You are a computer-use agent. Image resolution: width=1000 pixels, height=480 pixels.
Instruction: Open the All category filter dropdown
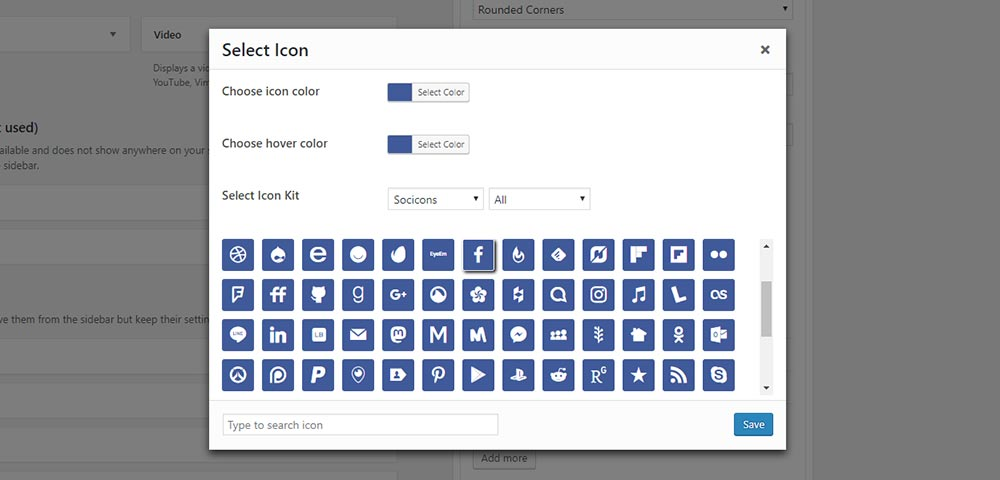[540, 199]
